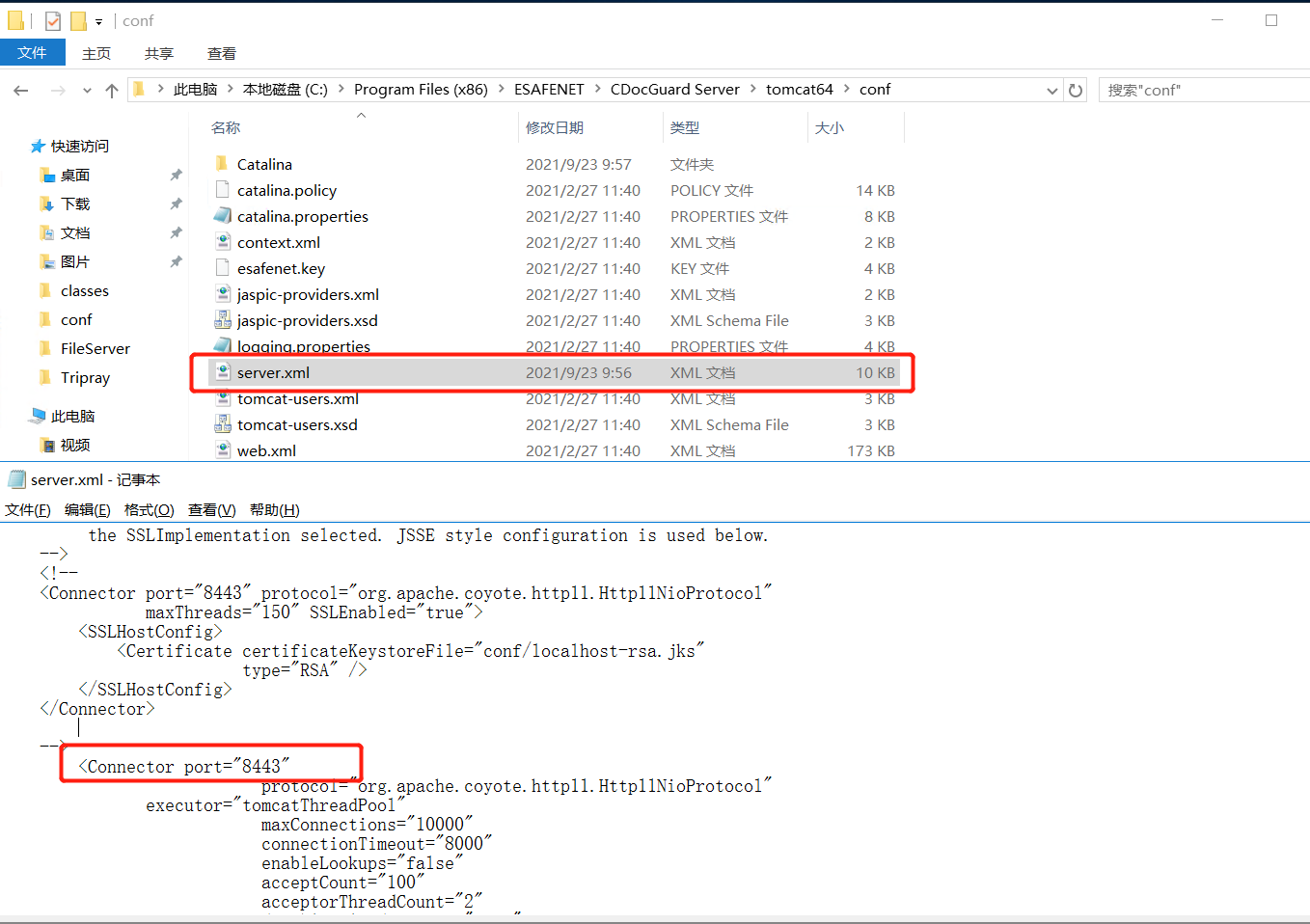Screen dimensions: 1310x924
Task: Open the quick access toolbar customize dropdown
Action: tap(98, 21)
